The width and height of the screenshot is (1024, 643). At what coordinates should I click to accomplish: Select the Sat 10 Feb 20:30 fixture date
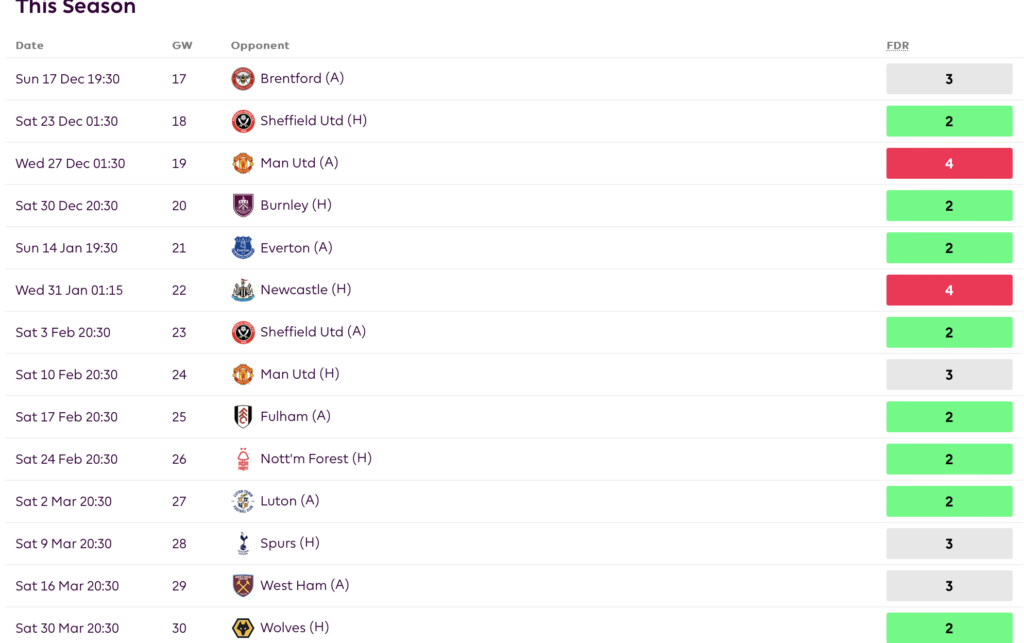[67, 375]
